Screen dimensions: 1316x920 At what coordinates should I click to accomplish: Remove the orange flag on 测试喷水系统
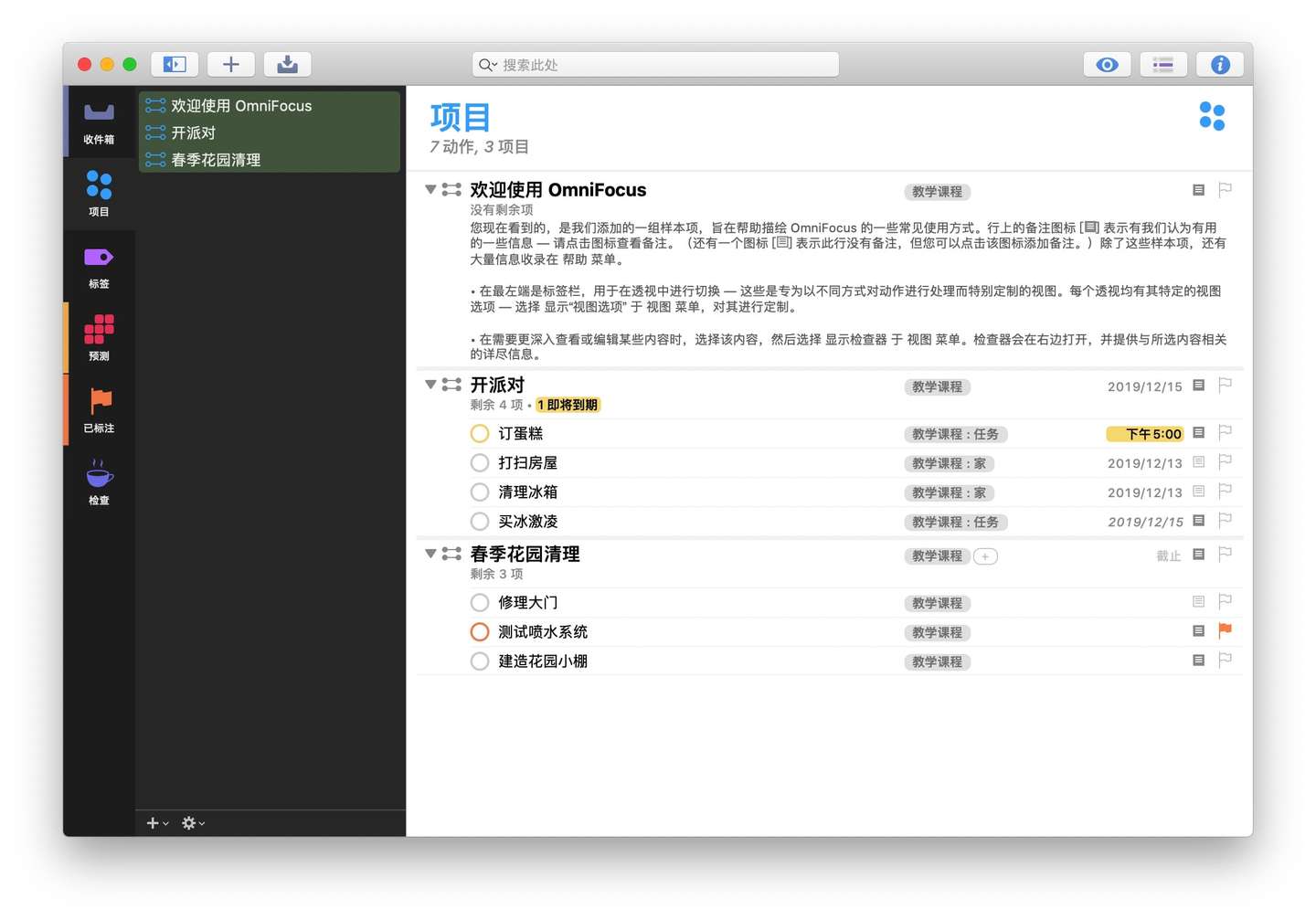tap(1226, 630)
